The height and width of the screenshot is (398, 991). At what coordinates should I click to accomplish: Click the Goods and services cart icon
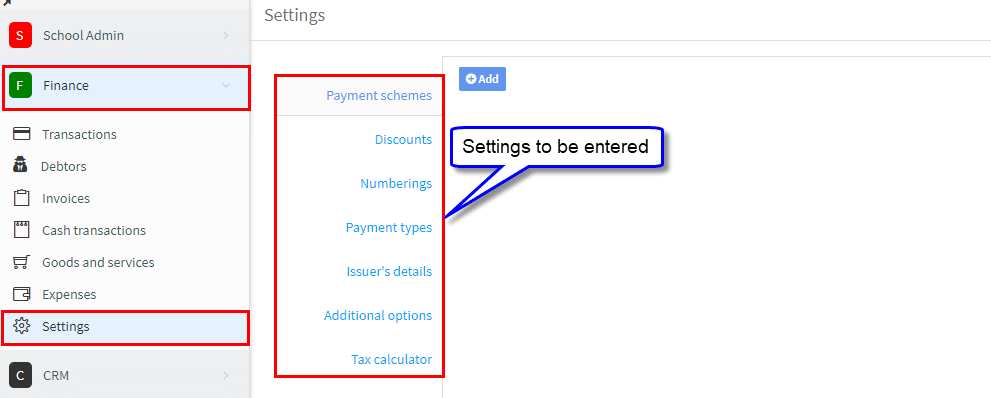click(21, 262)
